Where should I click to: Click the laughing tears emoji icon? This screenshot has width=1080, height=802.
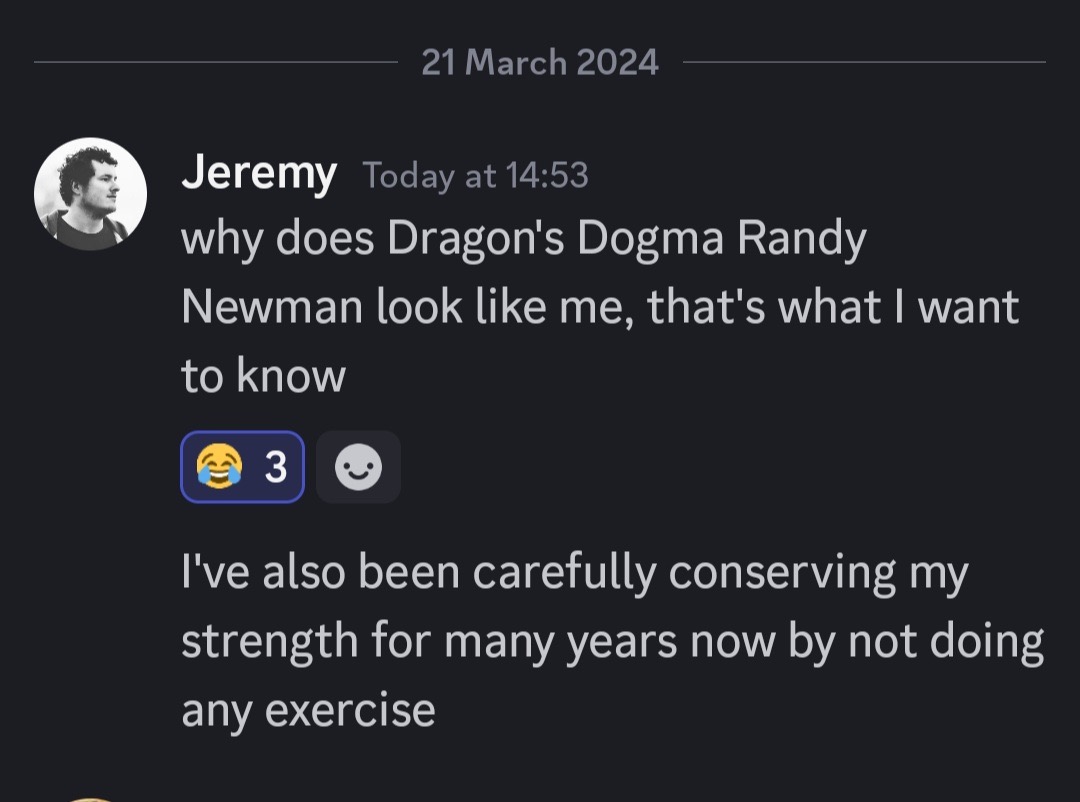[219, 466]
